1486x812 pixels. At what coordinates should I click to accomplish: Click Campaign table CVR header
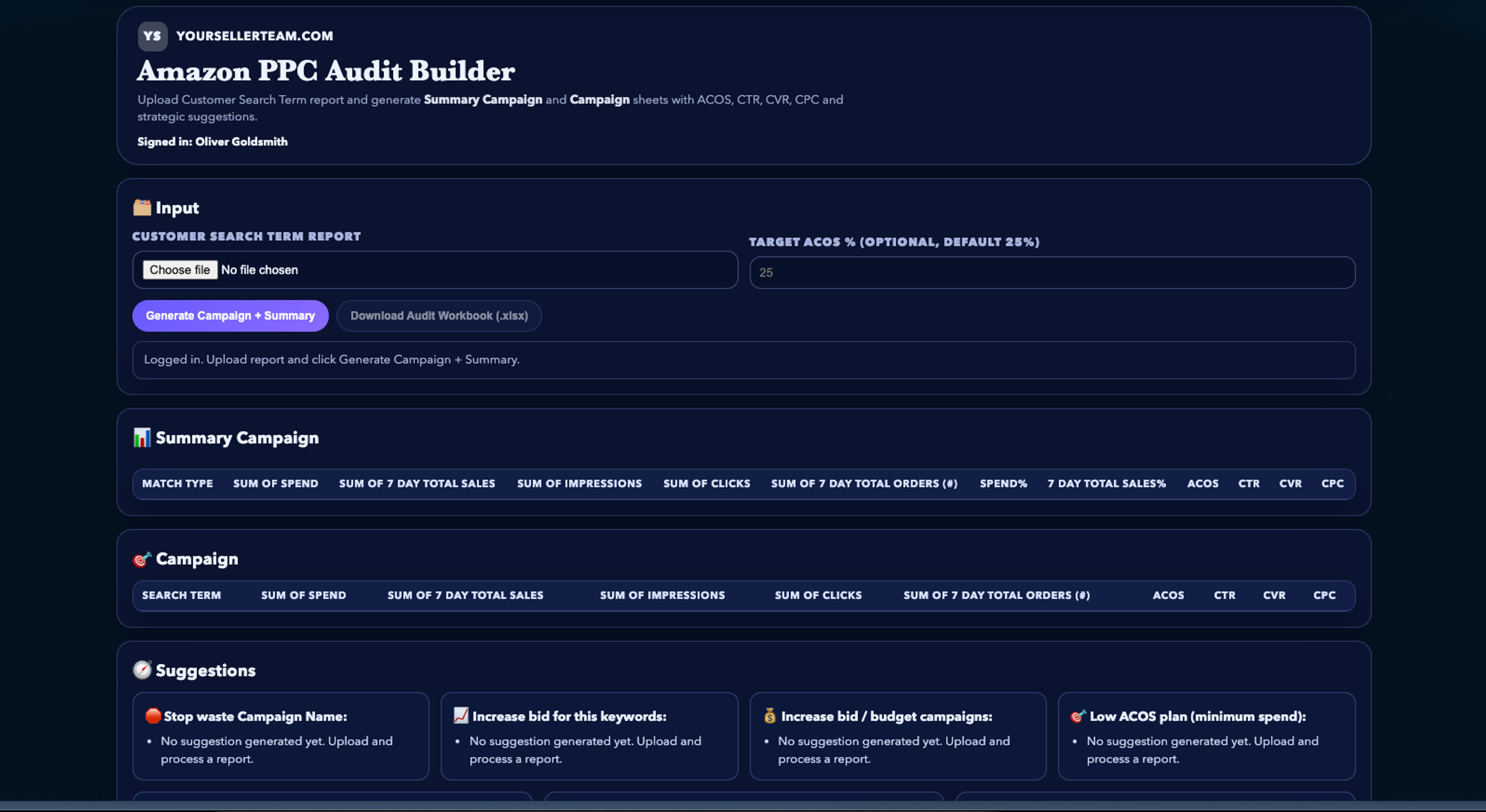[1274, 595]
